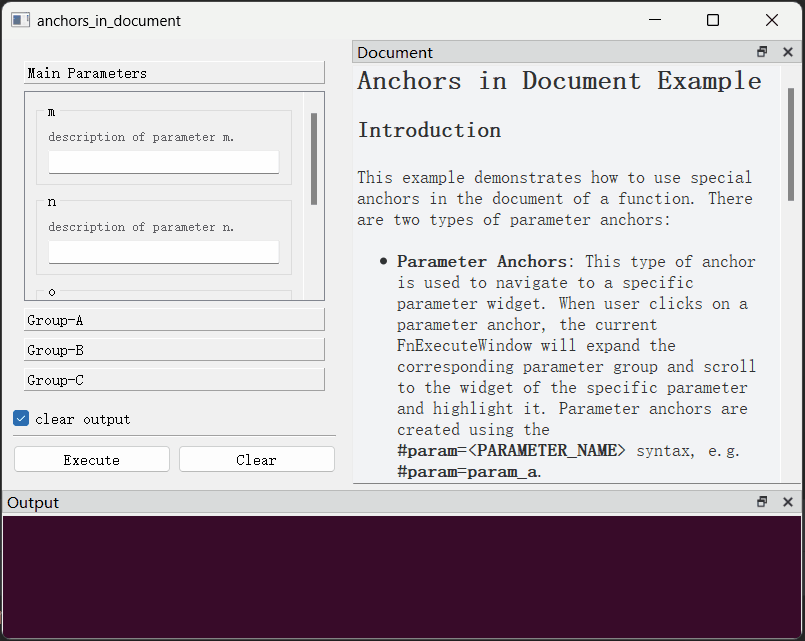Uncheck the clear output checkbox

21,419
